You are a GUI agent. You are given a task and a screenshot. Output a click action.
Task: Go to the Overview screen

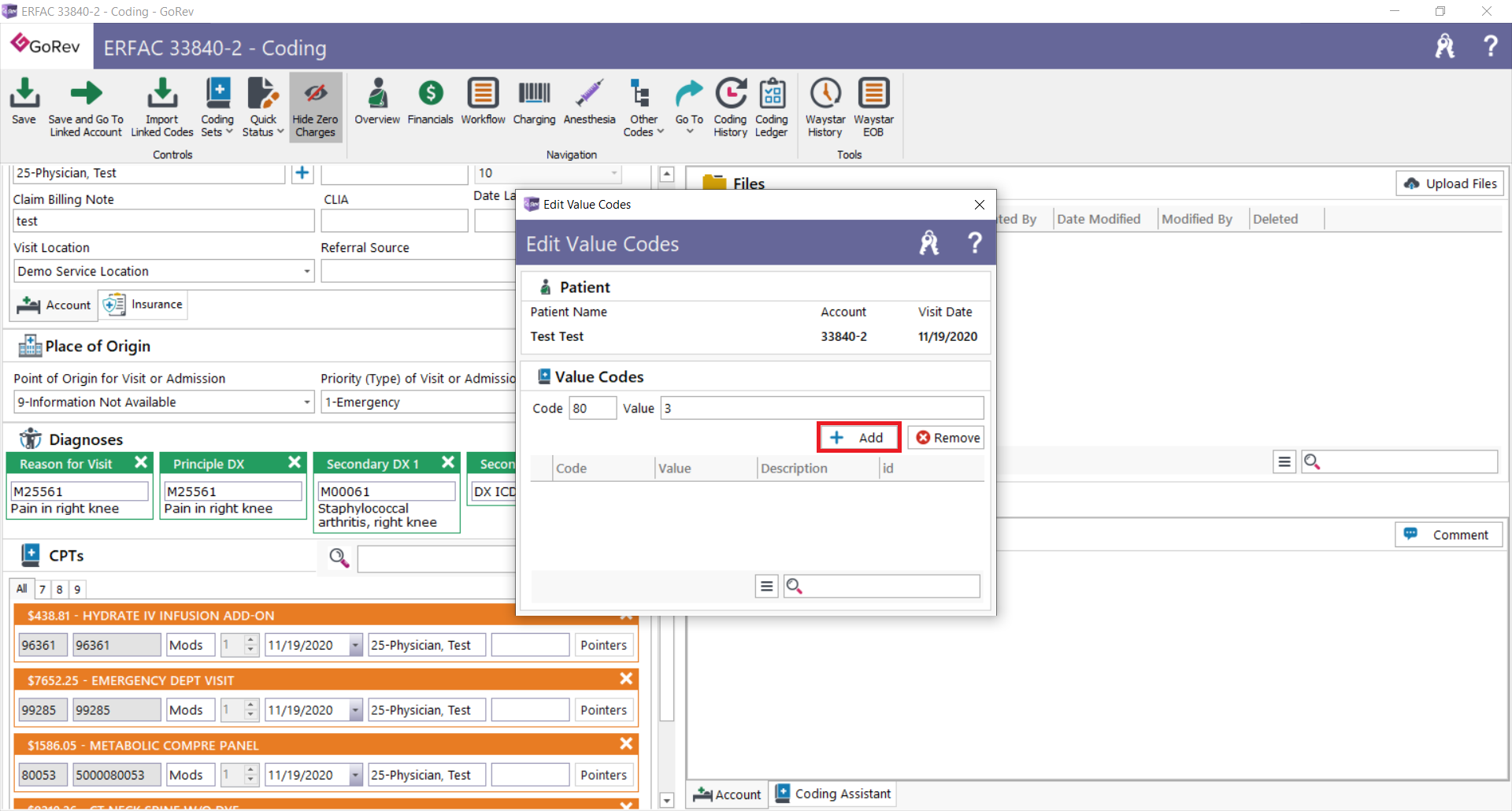pyautogui.click(x=377, y=102)
